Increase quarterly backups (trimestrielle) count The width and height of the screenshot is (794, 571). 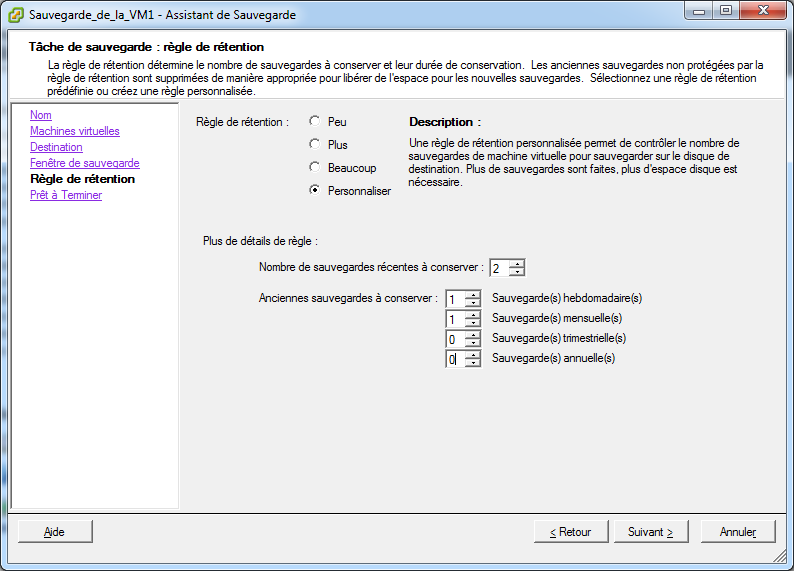click(x=472, y=335)
